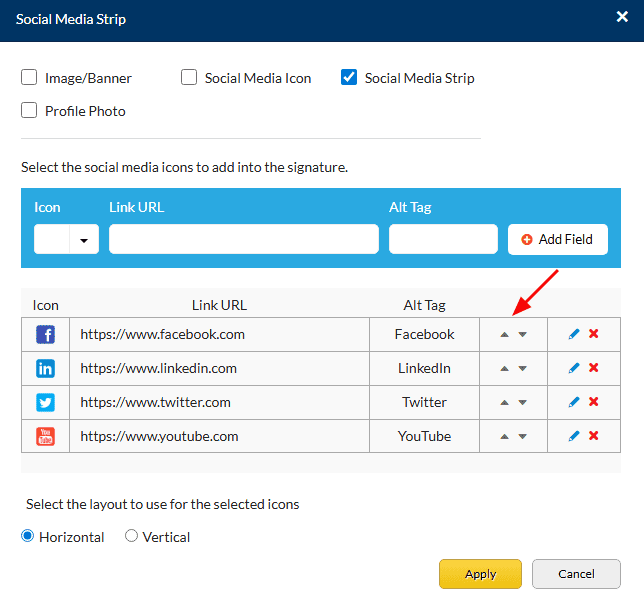The width and height of the screenshot is (644, 610).
Task: Tick the Profile Photo checkbox
Action: point(29,111)
